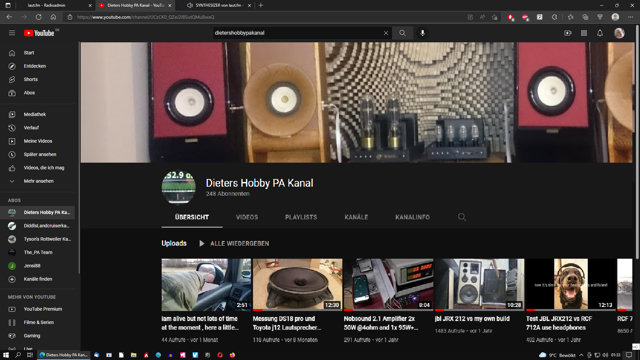Open Jens88 subscription
Viewport: 640px width, 360px height.
(38, 266)
